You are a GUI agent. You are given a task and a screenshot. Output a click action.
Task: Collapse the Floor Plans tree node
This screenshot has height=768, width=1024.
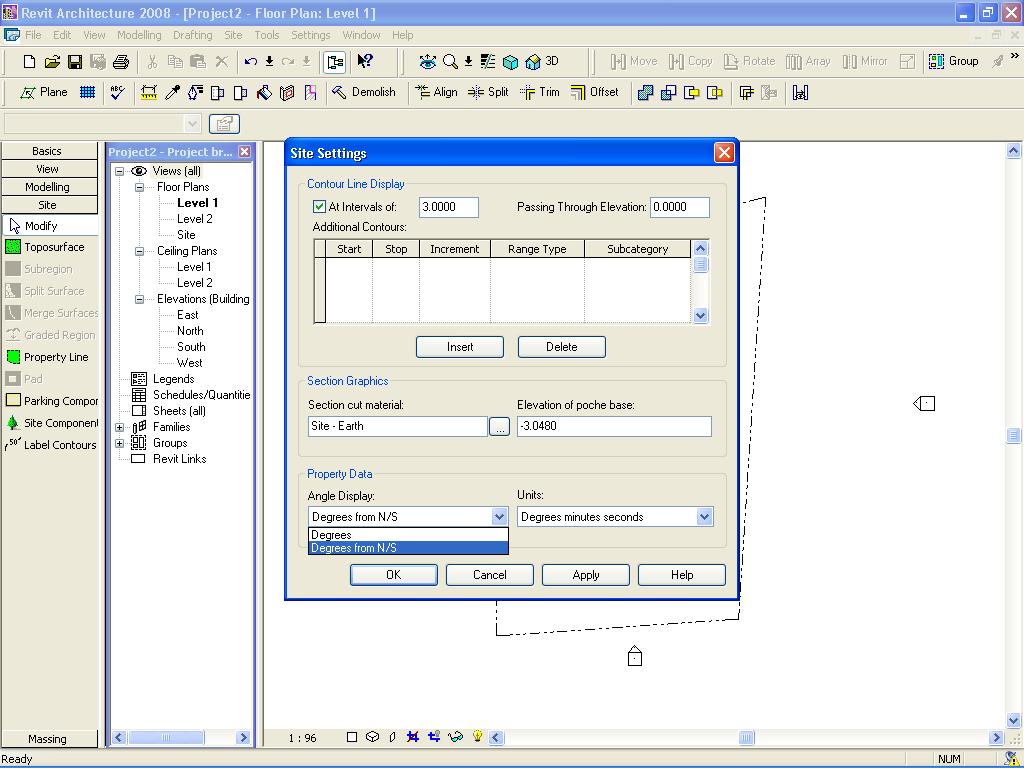point(140,187)
